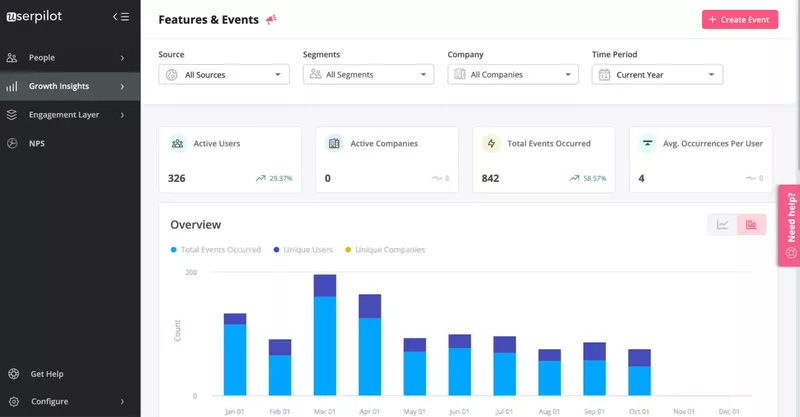Image resolution: width=800 pixels, height=417 pixels.
Task: Open the Need help? side tab
Action: pos(789,225)
